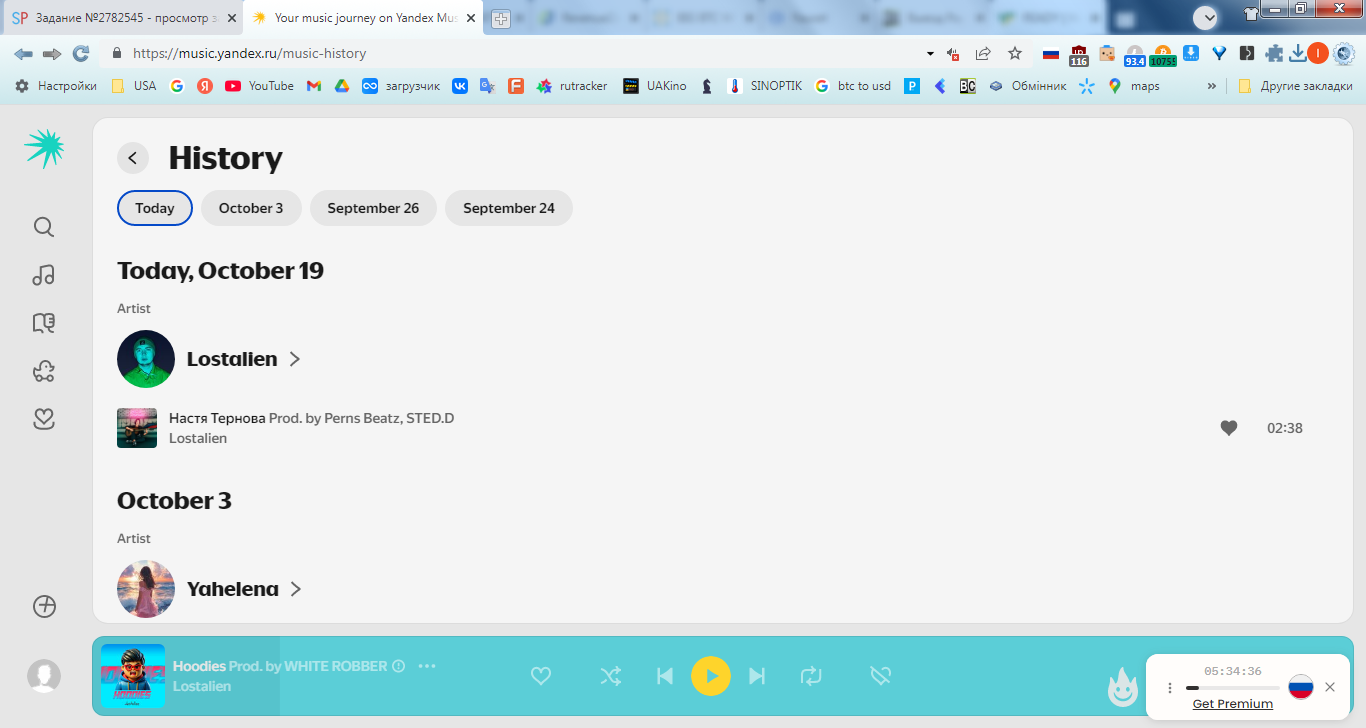Click the share icon in the address bar
Viewport: 1366px width, 728px height.
pyautogui.click(x=983, y=54)
